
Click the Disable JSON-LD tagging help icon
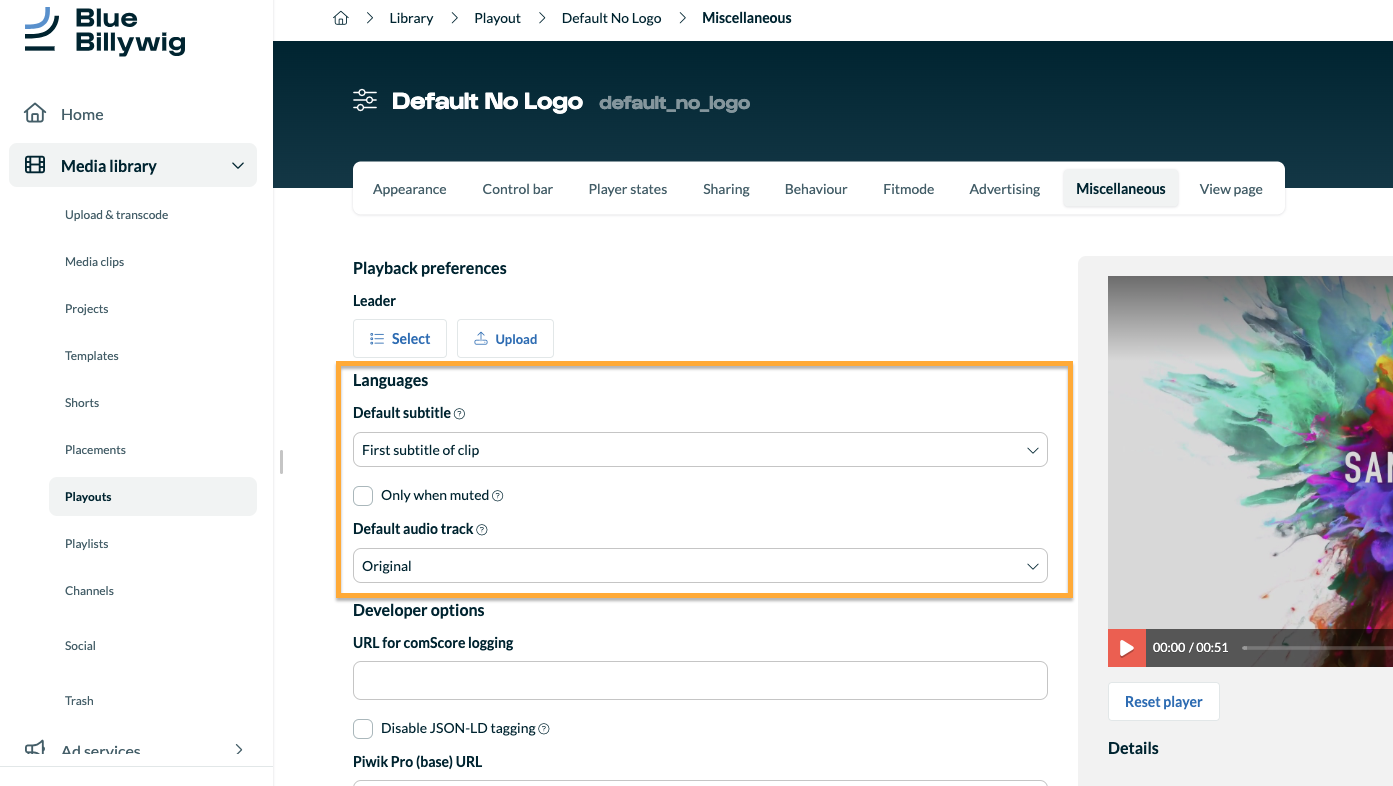point(544,729)
